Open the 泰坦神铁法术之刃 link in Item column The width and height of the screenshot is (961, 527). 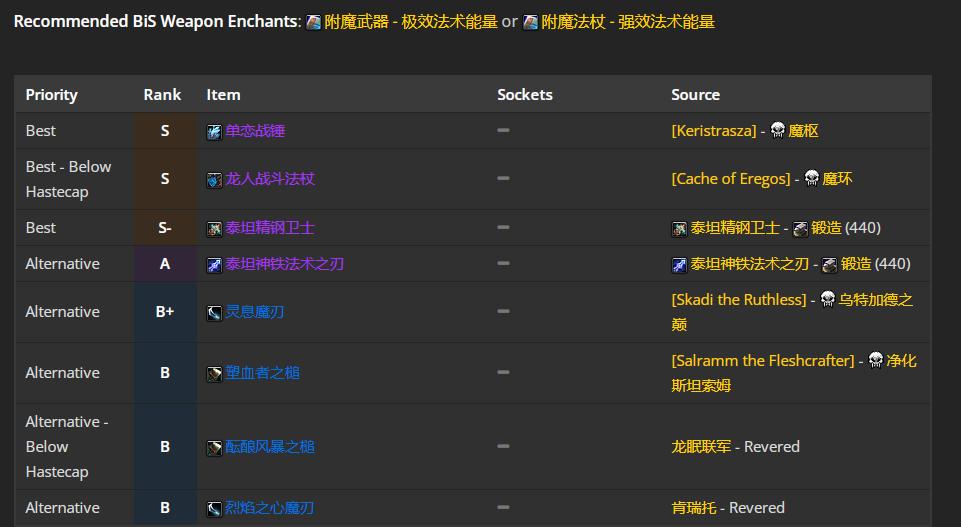pos(284,264)
